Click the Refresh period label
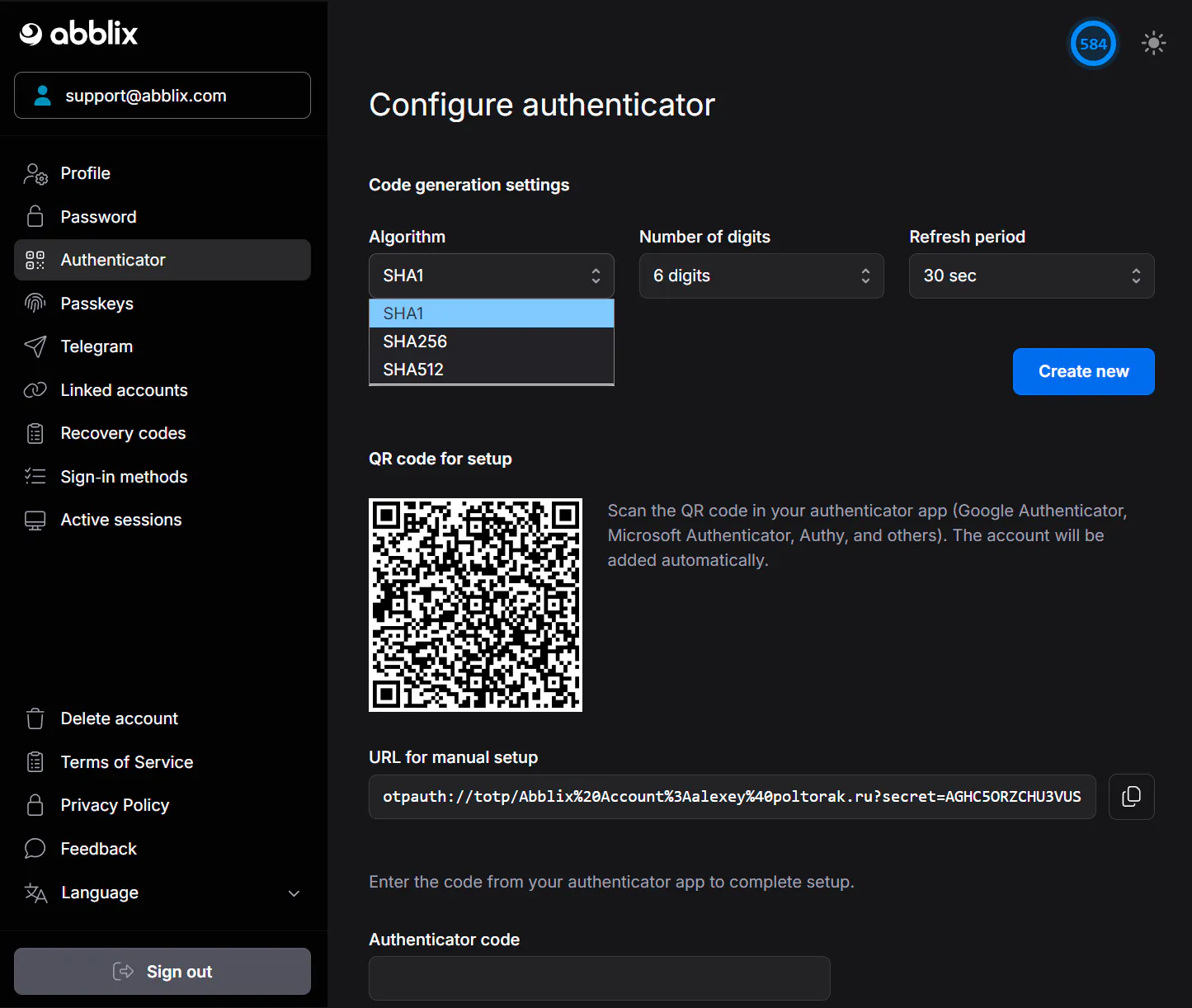The width and height of the screenshot is (1192, 1008). pyautogui.click(x=968, y=237)
